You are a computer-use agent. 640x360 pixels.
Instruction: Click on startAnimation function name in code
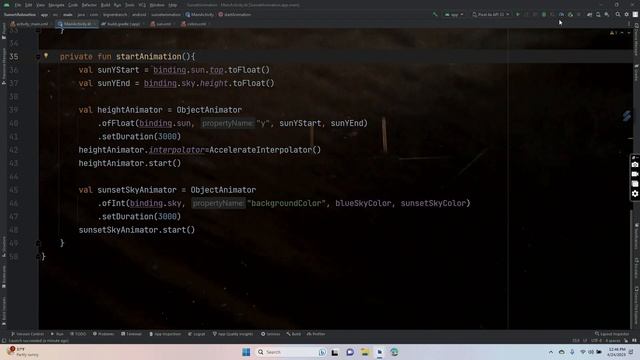(x=149, y=57)
